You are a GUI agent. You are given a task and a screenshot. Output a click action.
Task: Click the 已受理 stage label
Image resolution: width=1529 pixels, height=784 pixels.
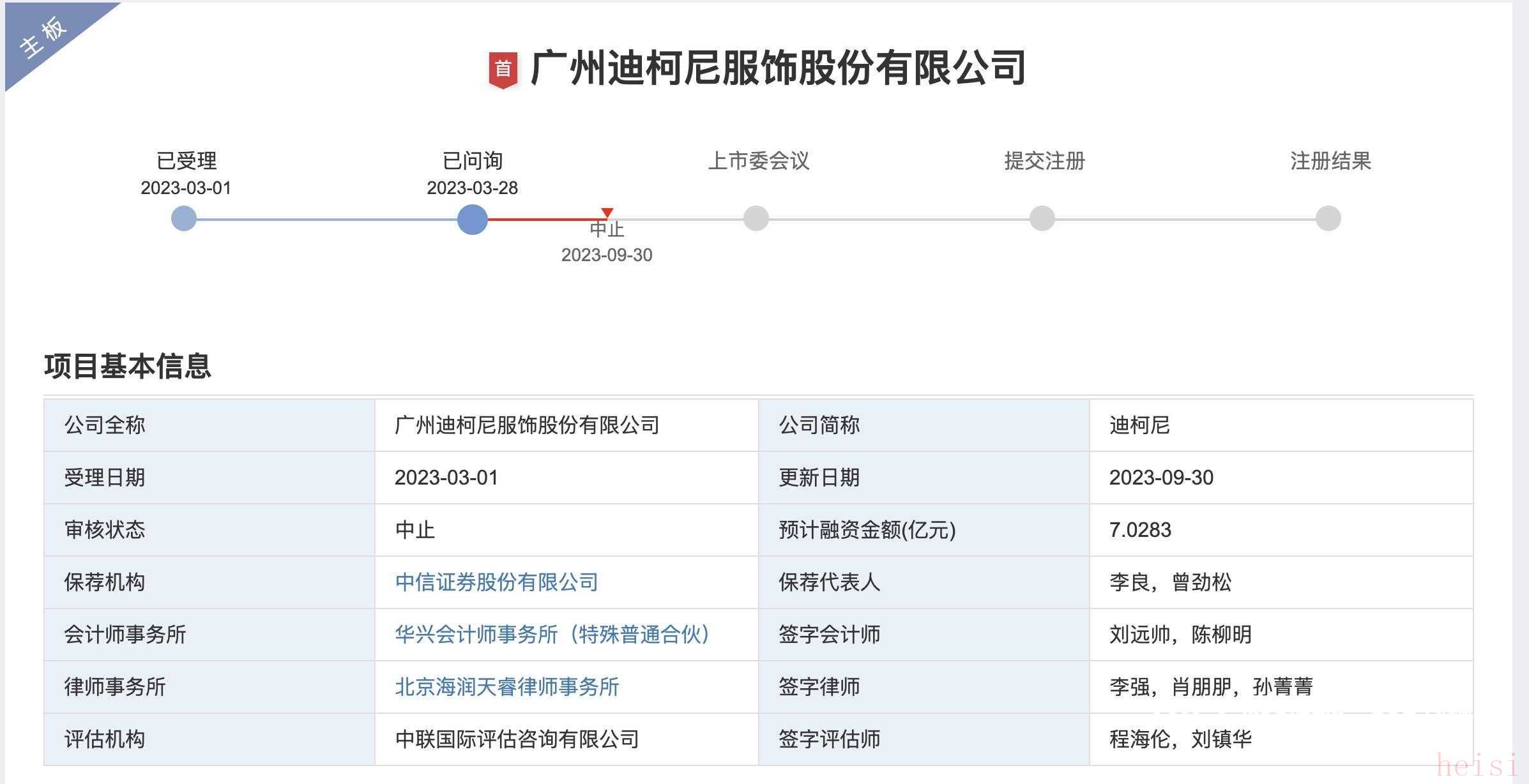pyautogui.click(x=186, y=161)
